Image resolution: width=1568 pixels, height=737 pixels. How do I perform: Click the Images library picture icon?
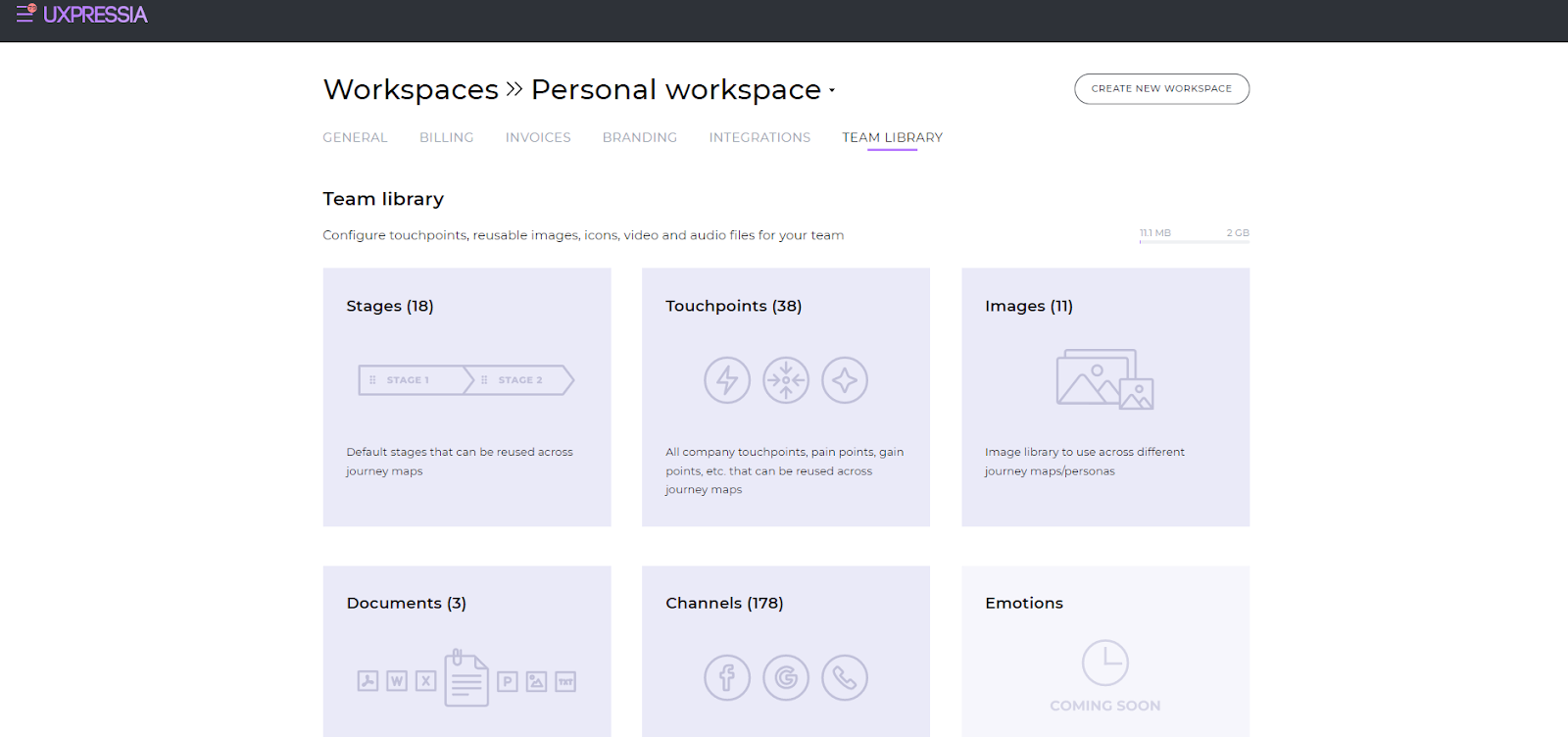coord(1104,379)
